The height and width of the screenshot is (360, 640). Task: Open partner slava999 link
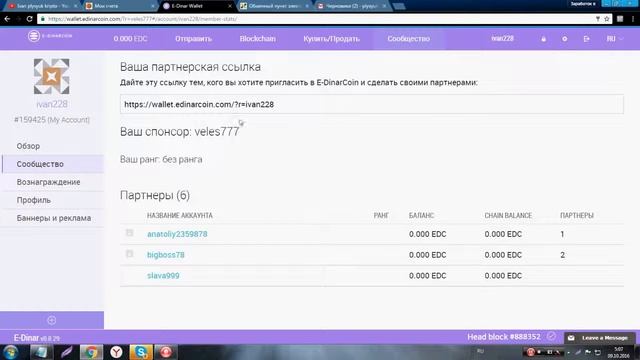click(x=163, y=276)
